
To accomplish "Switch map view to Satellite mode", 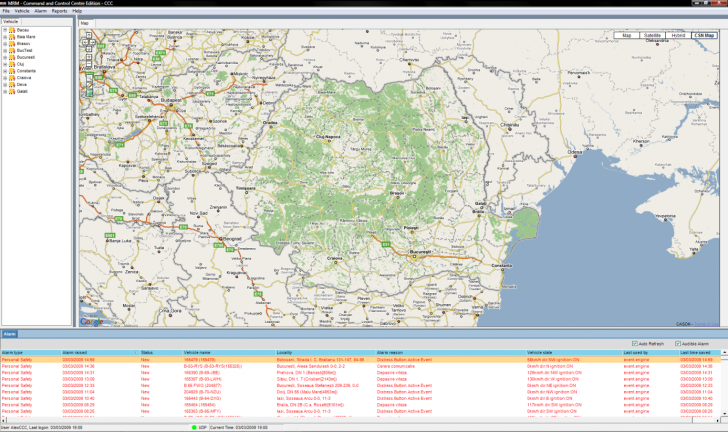I will 652,35.
